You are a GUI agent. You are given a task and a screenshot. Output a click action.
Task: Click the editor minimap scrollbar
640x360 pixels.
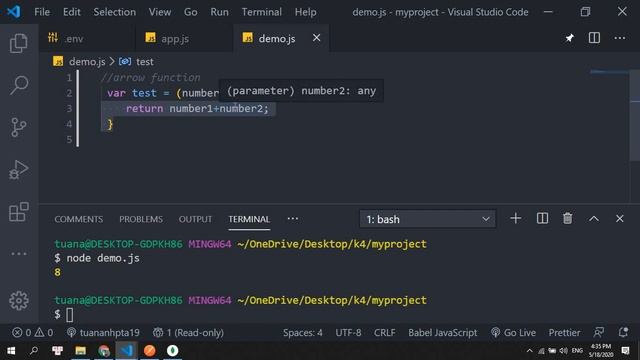click(x=634, y=116)
